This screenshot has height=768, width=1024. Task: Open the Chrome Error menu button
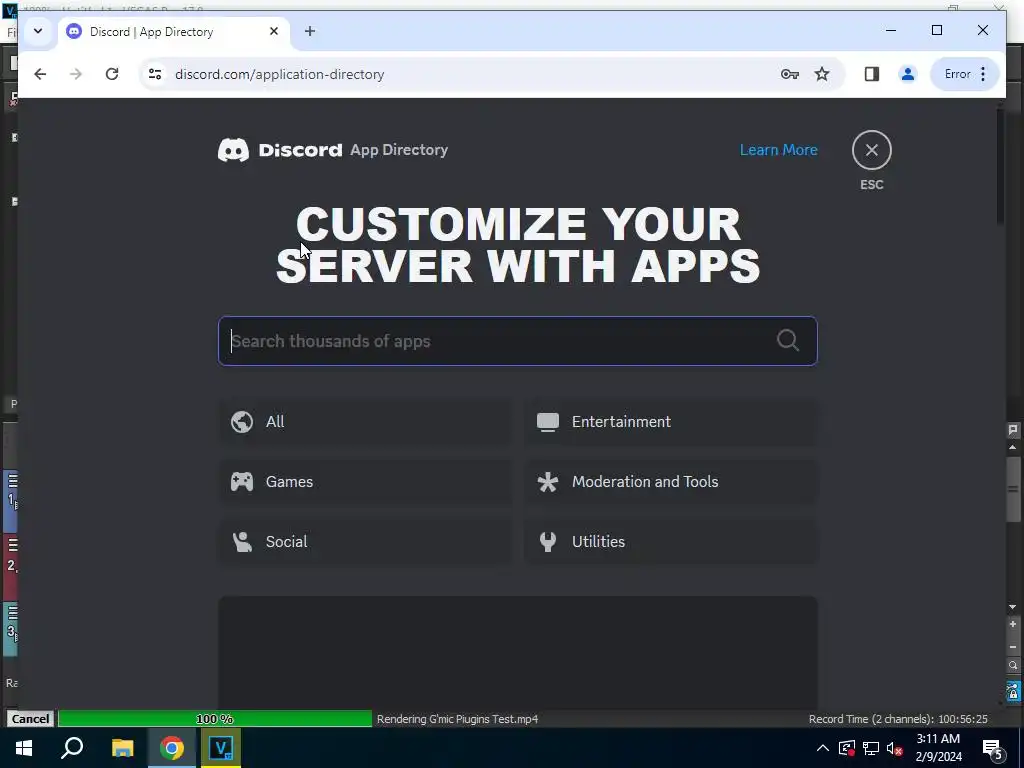tap(965, 74)
